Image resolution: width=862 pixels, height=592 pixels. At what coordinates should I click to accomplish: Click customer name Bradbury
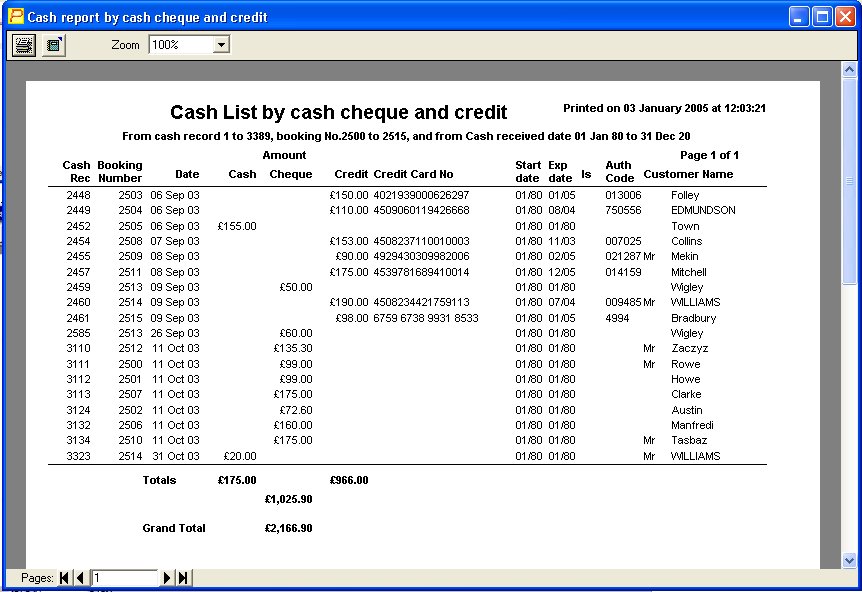click(693, 318)
